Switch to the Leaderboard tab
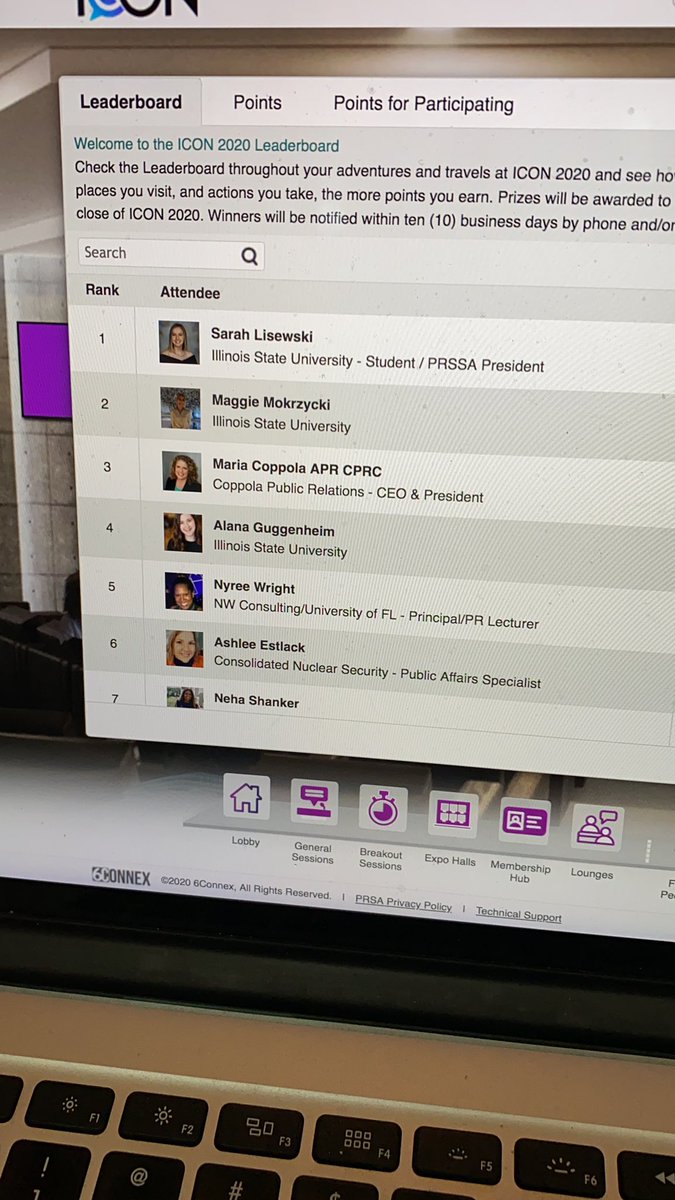 click(131, 102)
